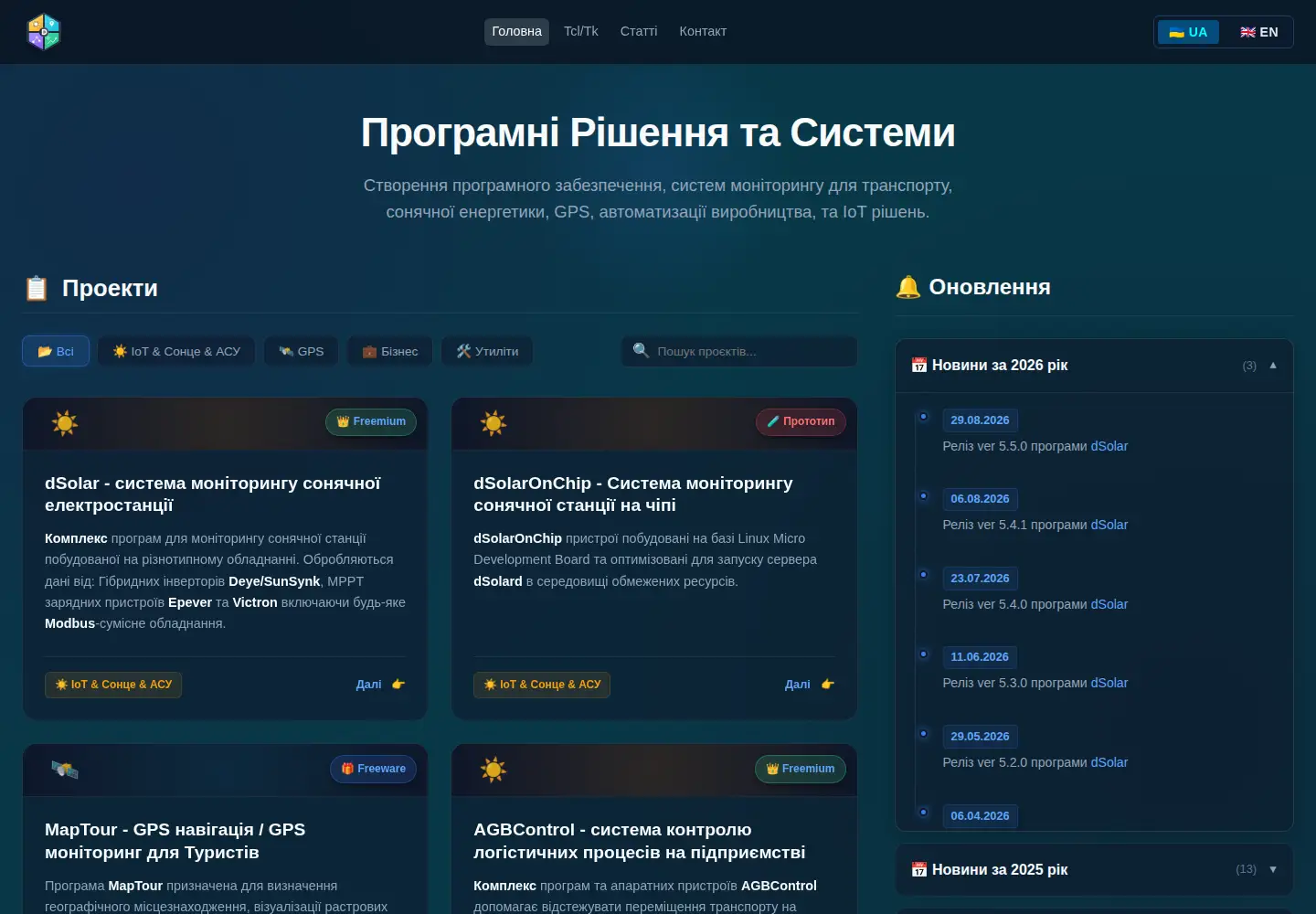Viewport: 1316px width, 914px height.
Task: Open dSolar link in ver 5.4.0 release
Action: [x=1109, y=604]
